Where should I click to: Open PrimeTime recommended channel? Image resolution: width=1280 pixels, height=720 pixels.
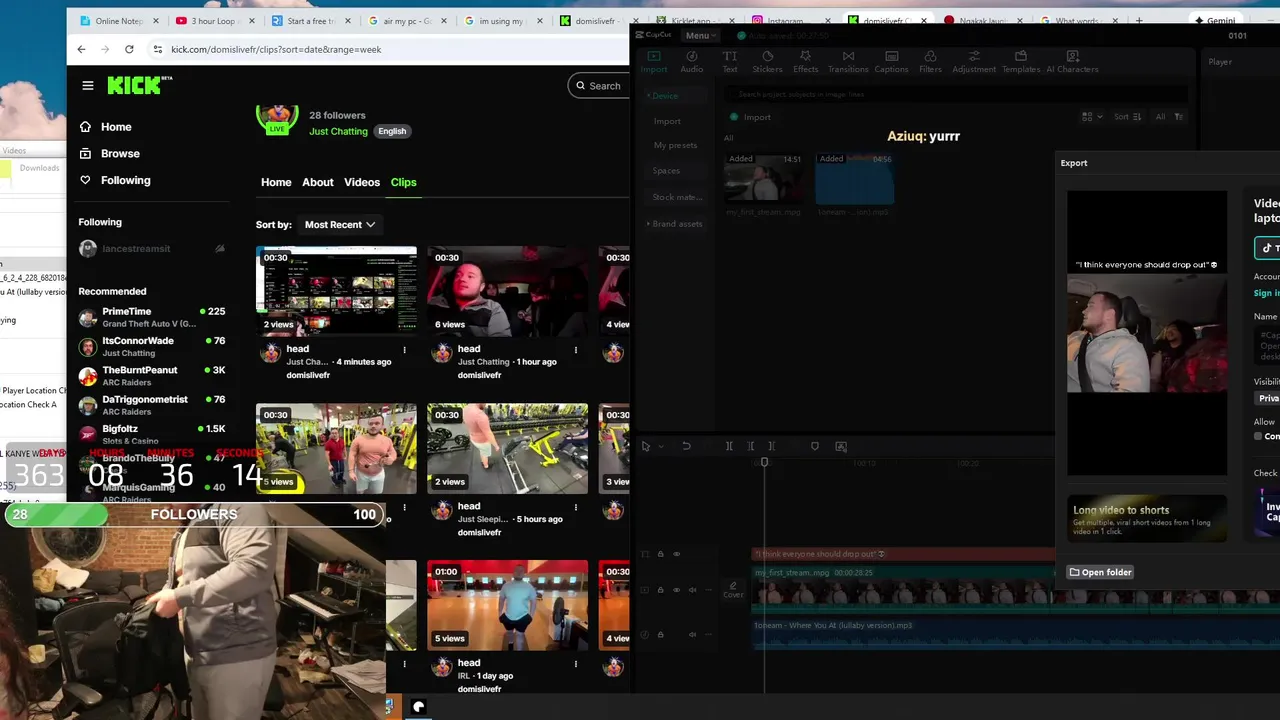[x=152, y=317]
